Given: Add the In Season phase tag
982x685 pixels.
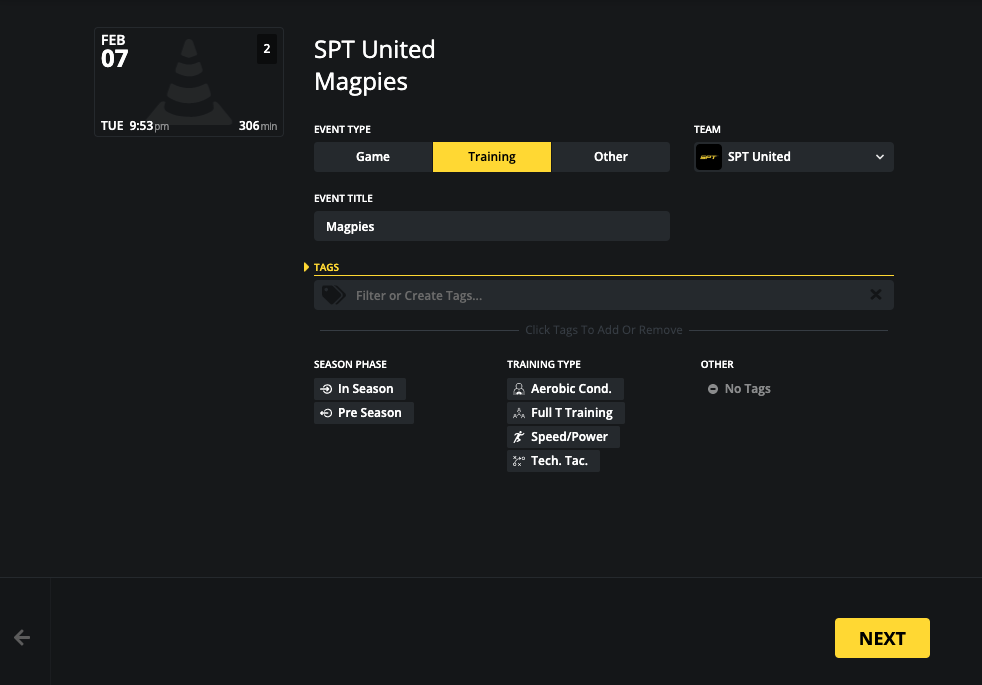Looking at the screenshot, I should coord(360,388).
